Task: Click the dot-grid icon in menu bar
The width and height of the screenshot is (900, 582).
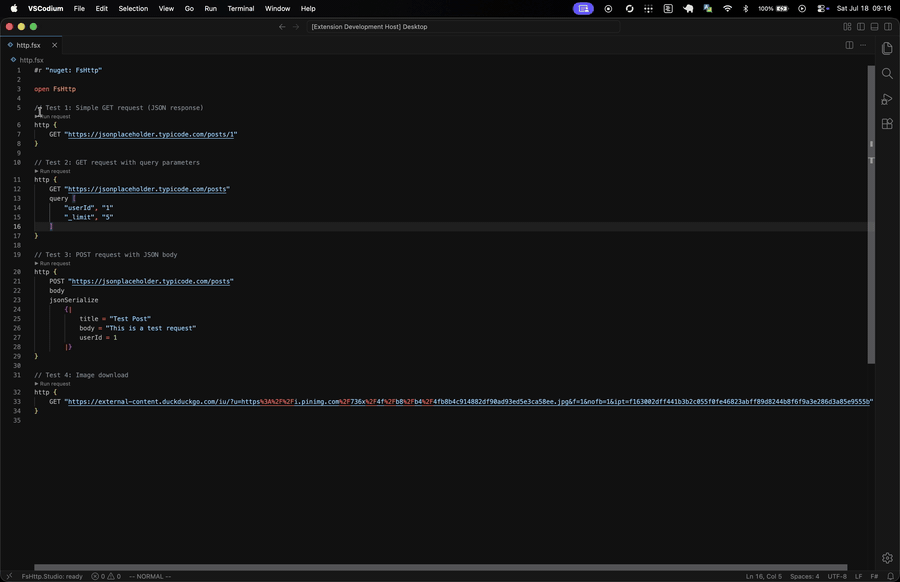Action: click(648, 9)
